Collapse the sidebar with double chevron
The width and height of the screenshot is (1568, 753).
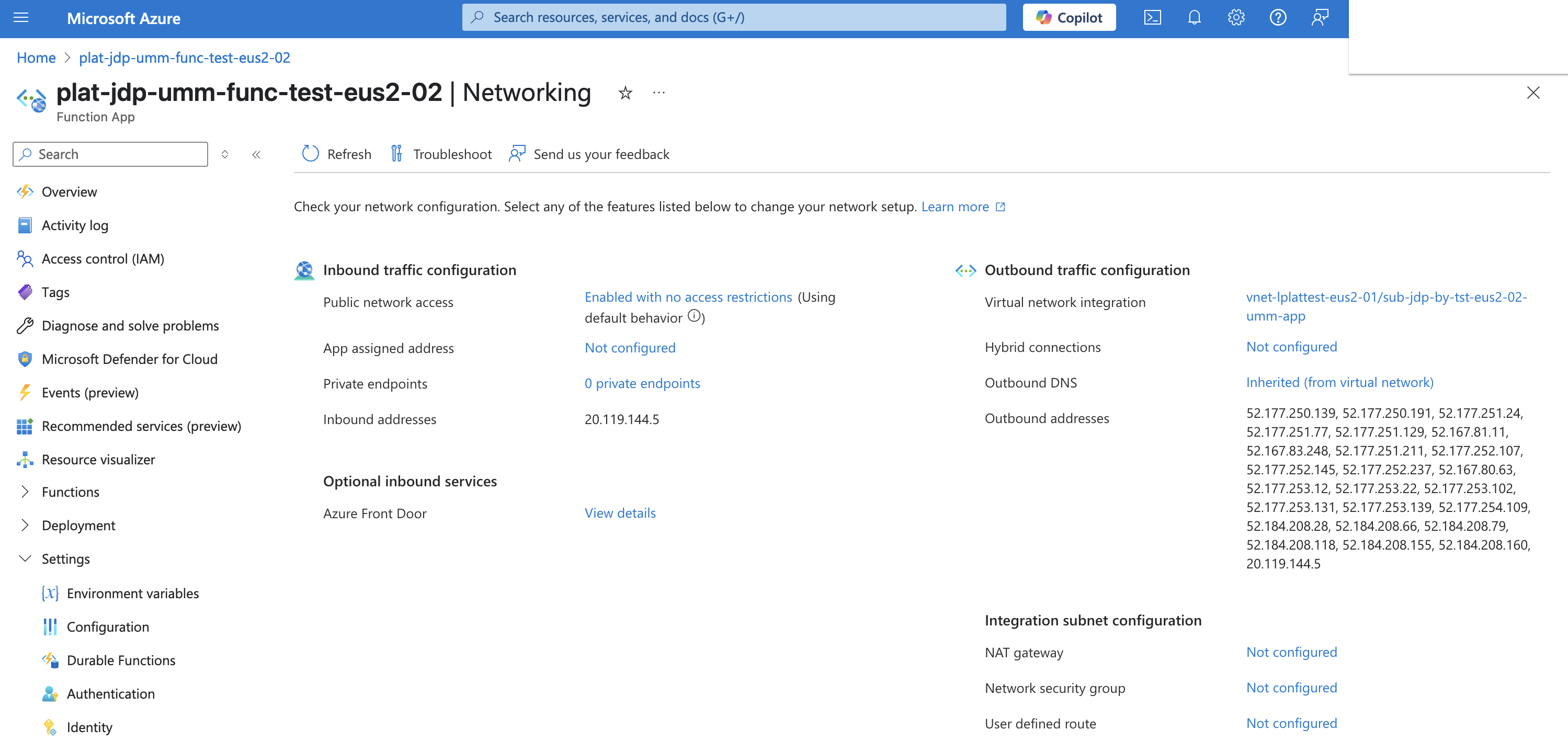(x=256, y=155)
